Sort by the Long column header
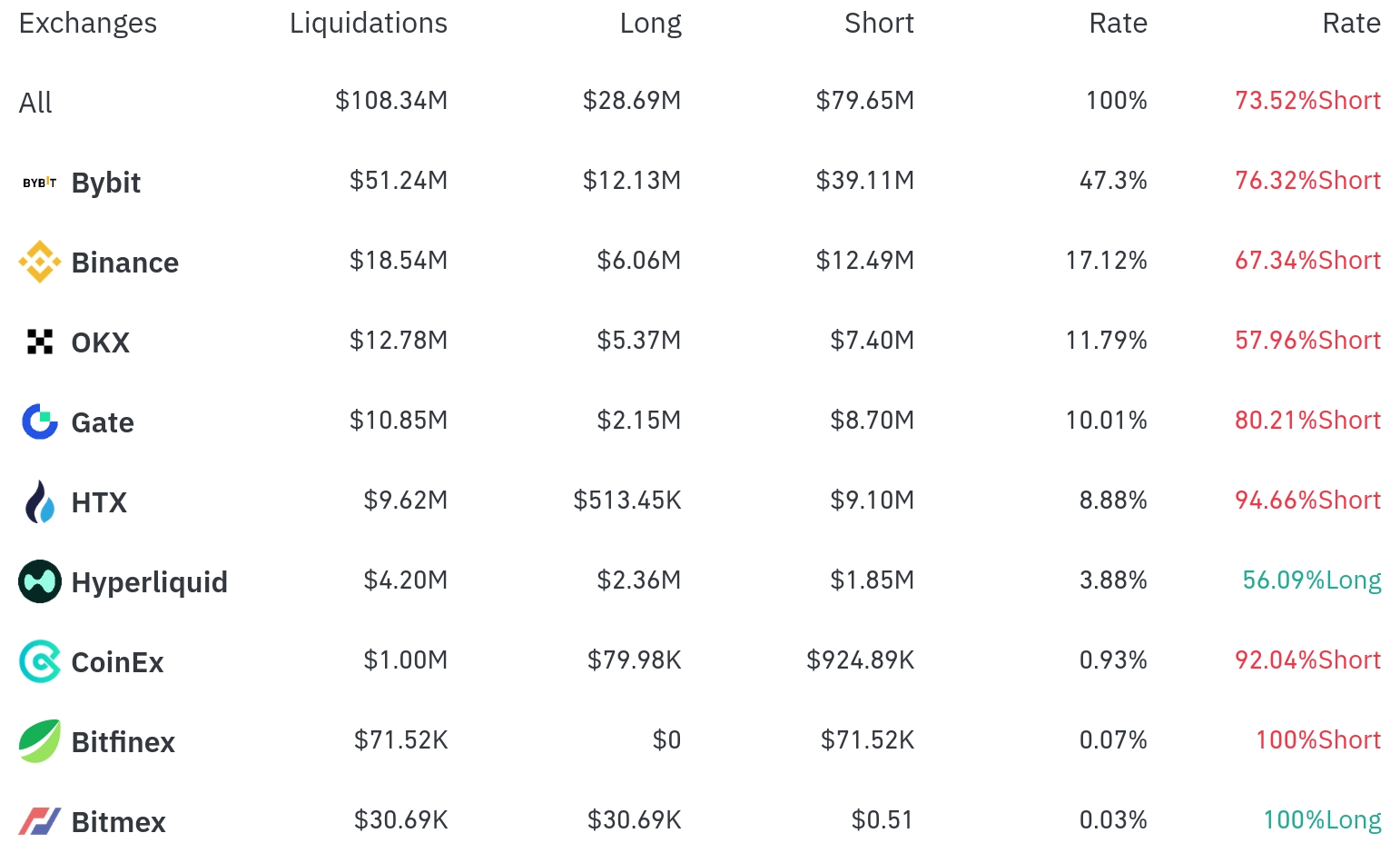The width and height of the screenshot is (1400, 843). 650,23
